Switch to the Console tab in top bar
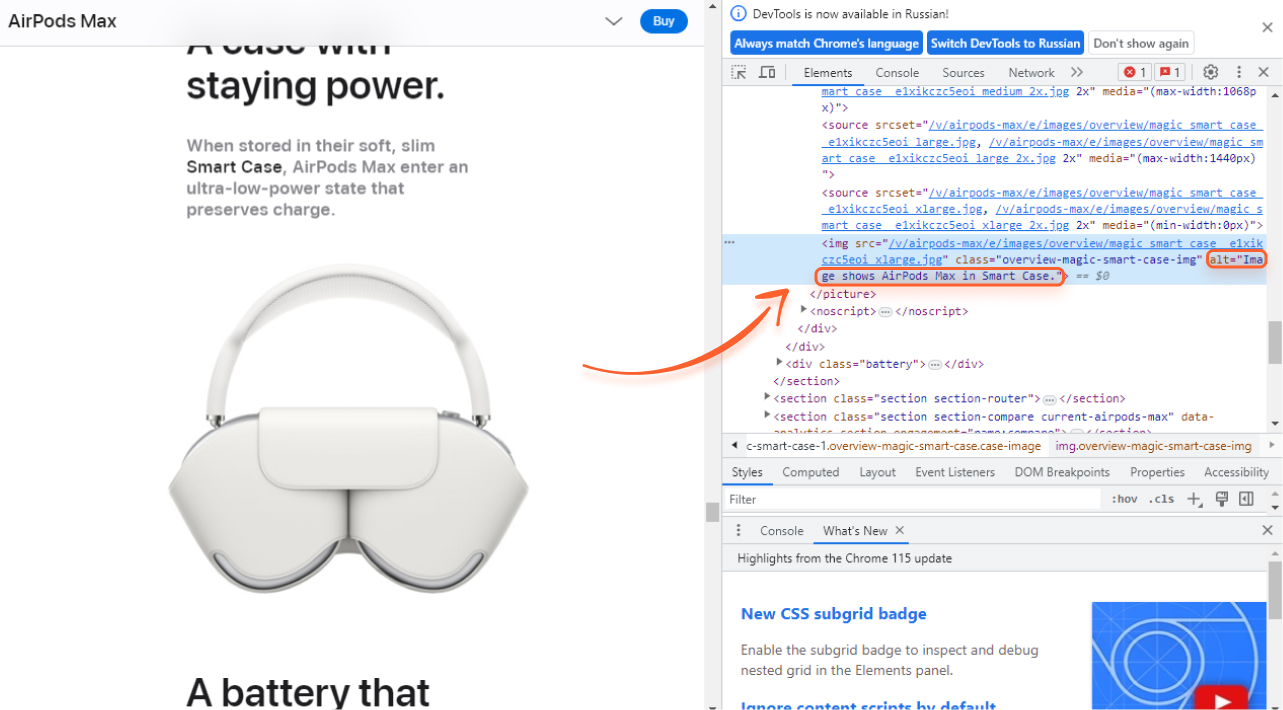The height and width of the screenshot is (710, 1283). [897, 72]
